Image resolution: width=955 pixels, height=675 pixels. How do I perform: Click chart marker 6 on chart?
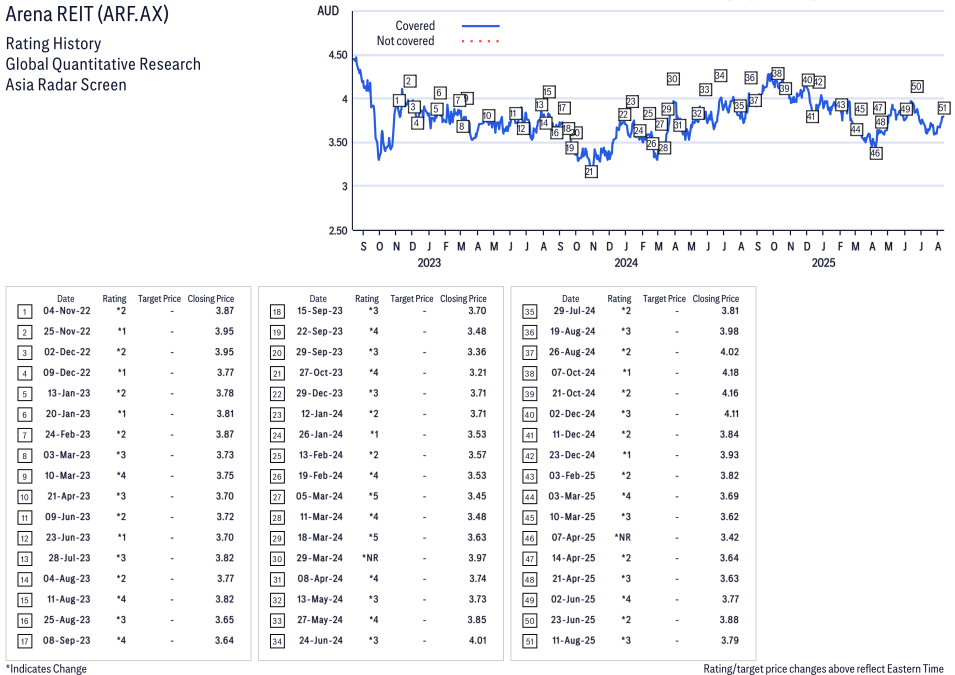point(440,93)
